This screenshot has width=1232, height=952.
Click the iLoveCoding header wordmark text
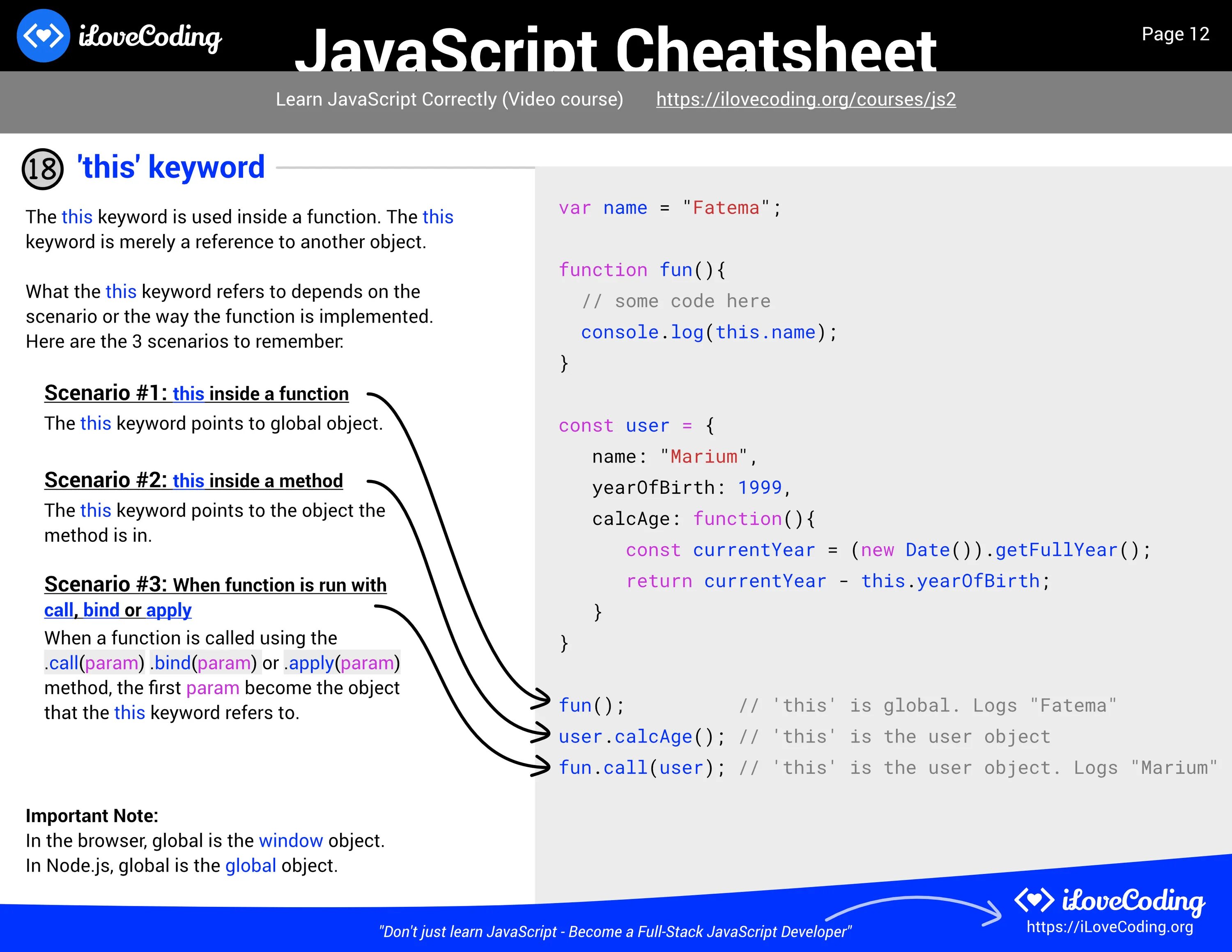pyautogui.click(x=150, y=37)
